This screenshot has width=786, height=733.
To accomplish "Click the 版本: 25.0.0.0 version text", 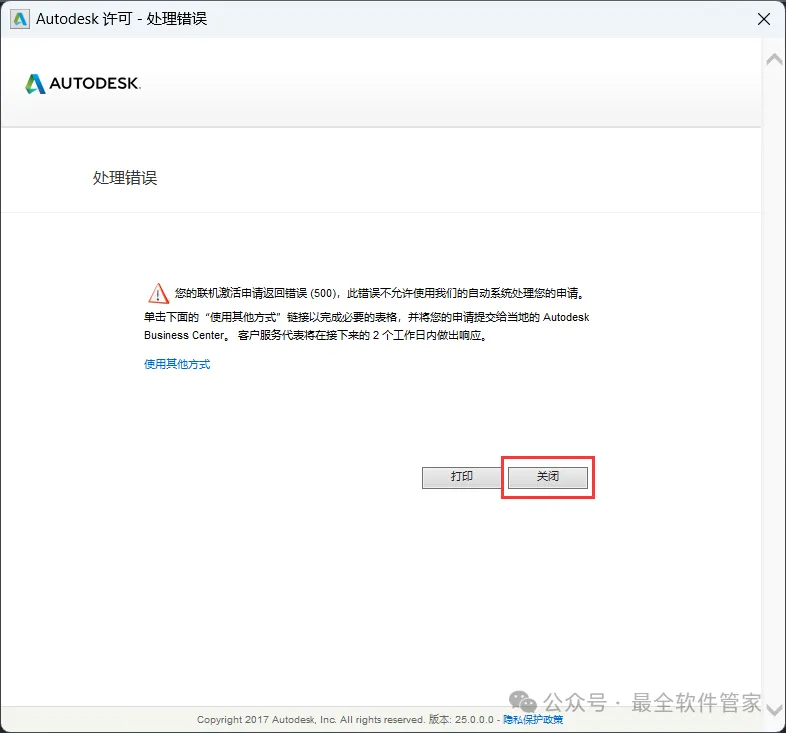I will [461, 719].
